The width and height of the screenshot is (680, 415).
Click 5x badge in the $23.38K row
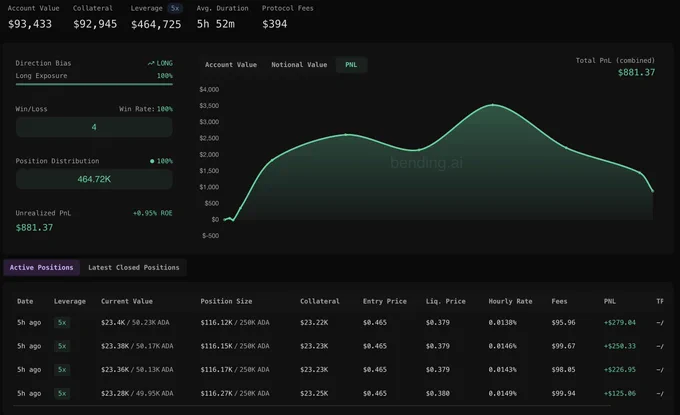point(62,346)
